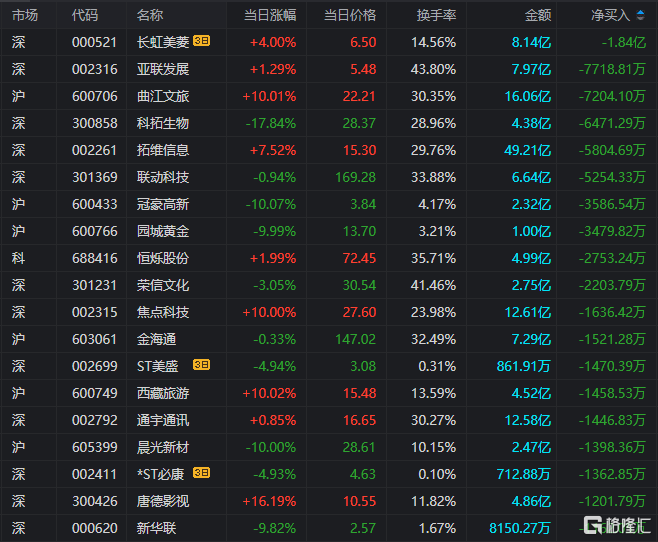Click net buy -7718.81万 for 亚联发展

tap(612, 69)
